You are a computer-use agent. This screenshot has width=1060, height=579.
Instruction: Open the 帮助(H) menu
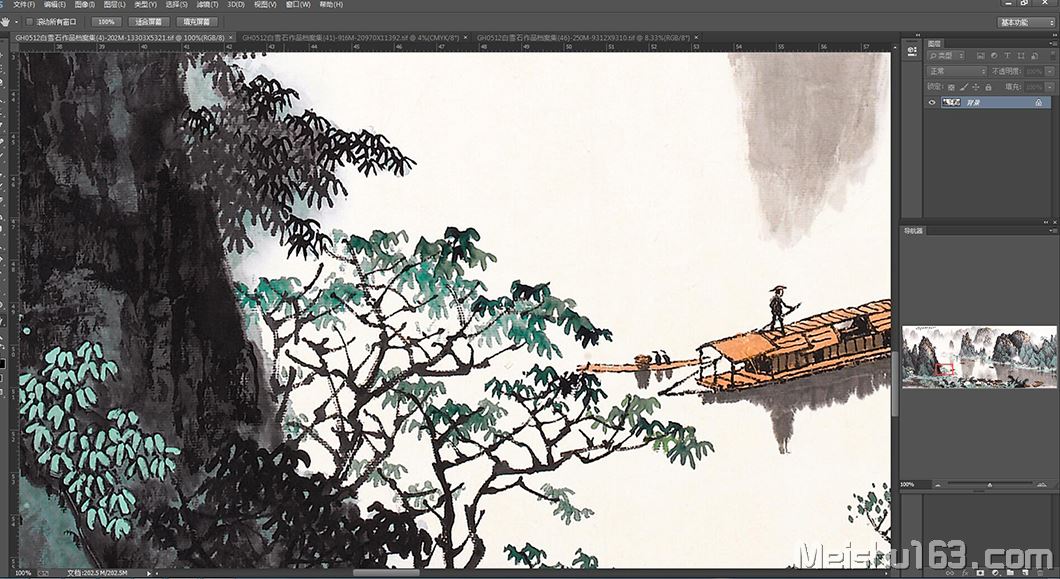click(x=331, y=5)
